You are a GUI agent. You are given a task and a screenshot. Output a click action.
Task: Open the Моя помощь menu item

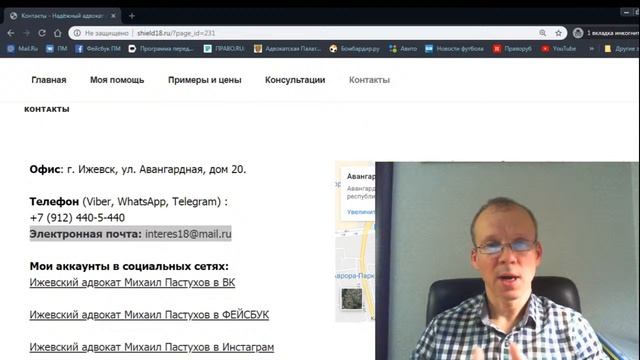117,80
